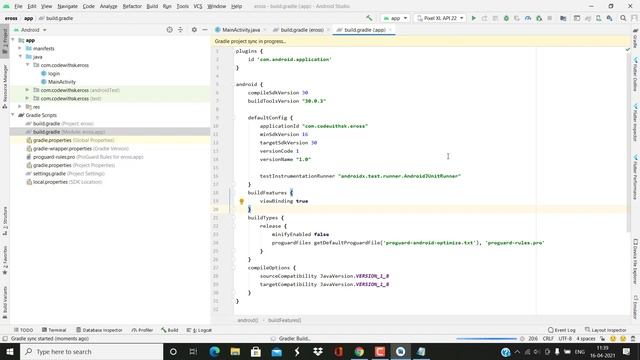This screenshot has width=640, height=360.
Task: Open the VCS menu
Action: [198, 6]
